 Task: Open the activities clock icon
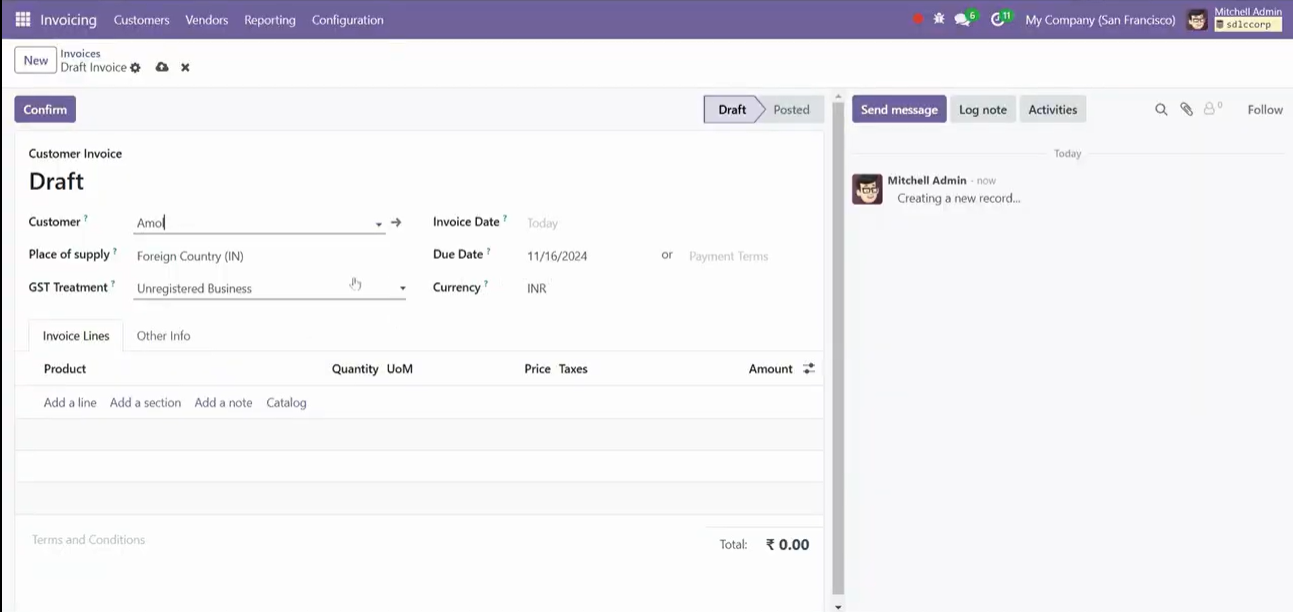[997, 20]
